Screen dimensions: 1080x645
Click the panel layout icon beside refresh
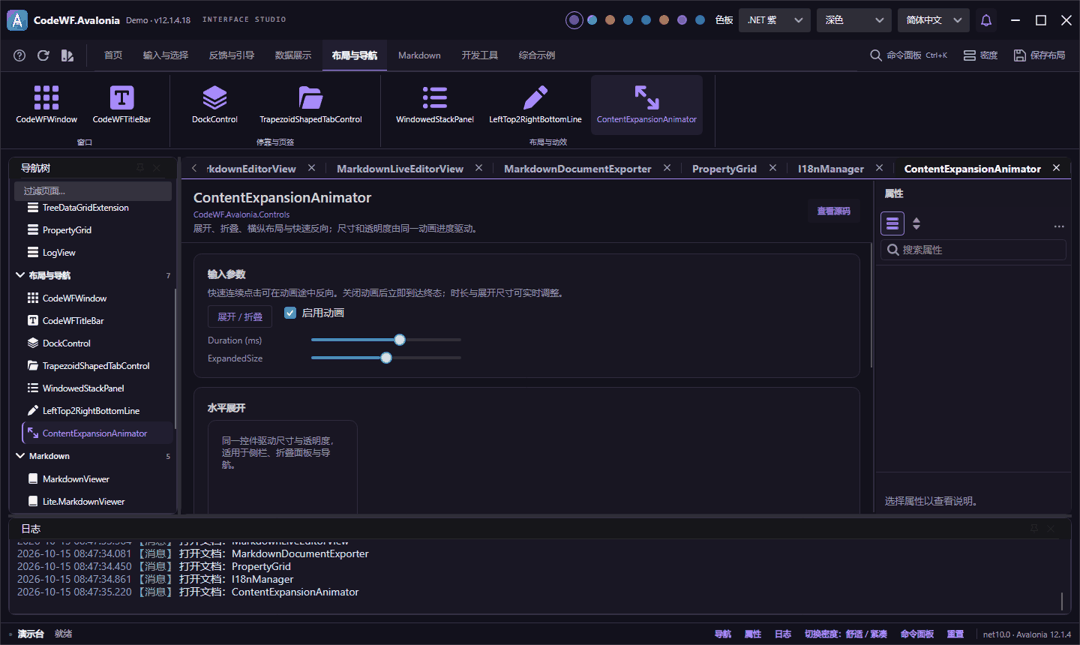pyautogui.click(x=67, y=55)
